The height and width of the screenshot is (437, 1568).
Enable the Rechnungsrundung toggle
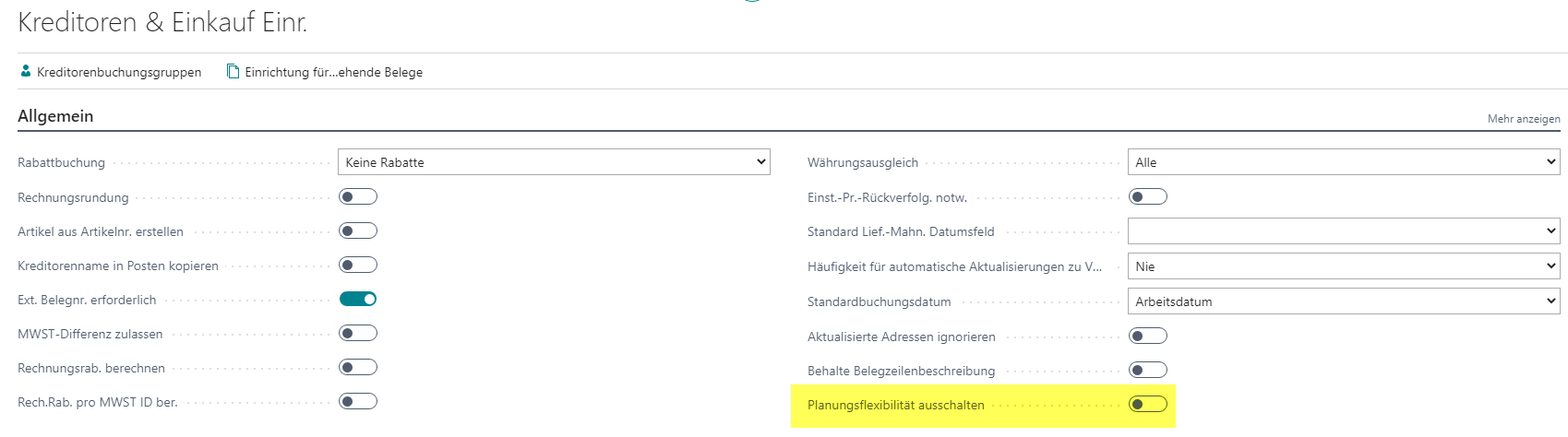tap(358, 196)
